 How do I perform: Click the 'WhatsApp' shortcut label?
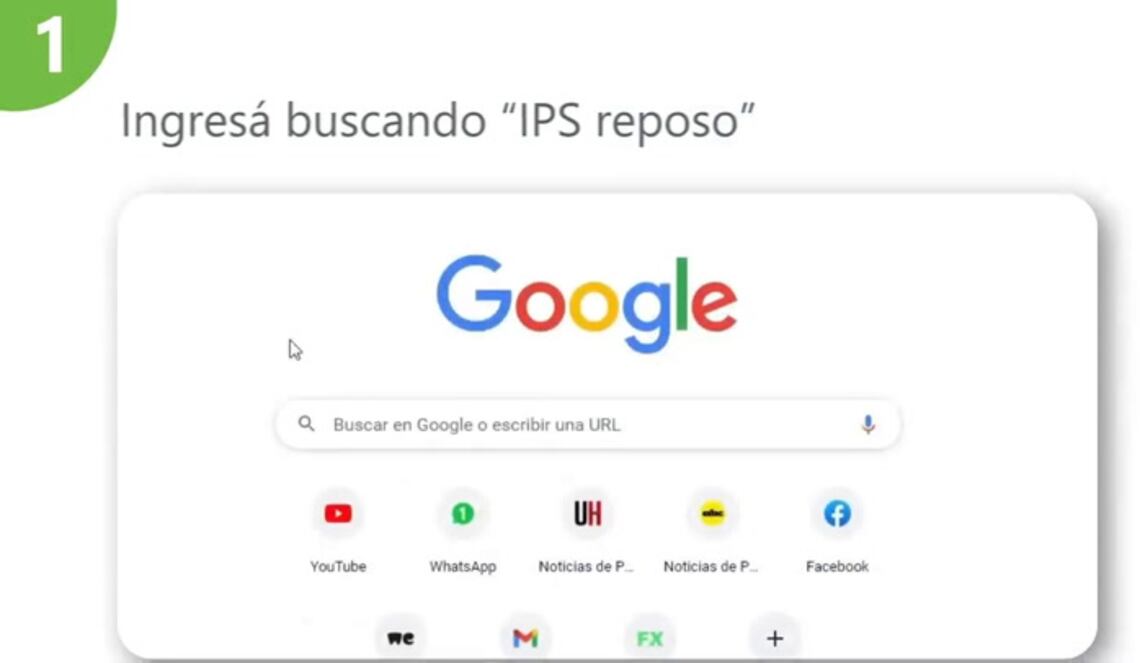[x=463, y=566]
